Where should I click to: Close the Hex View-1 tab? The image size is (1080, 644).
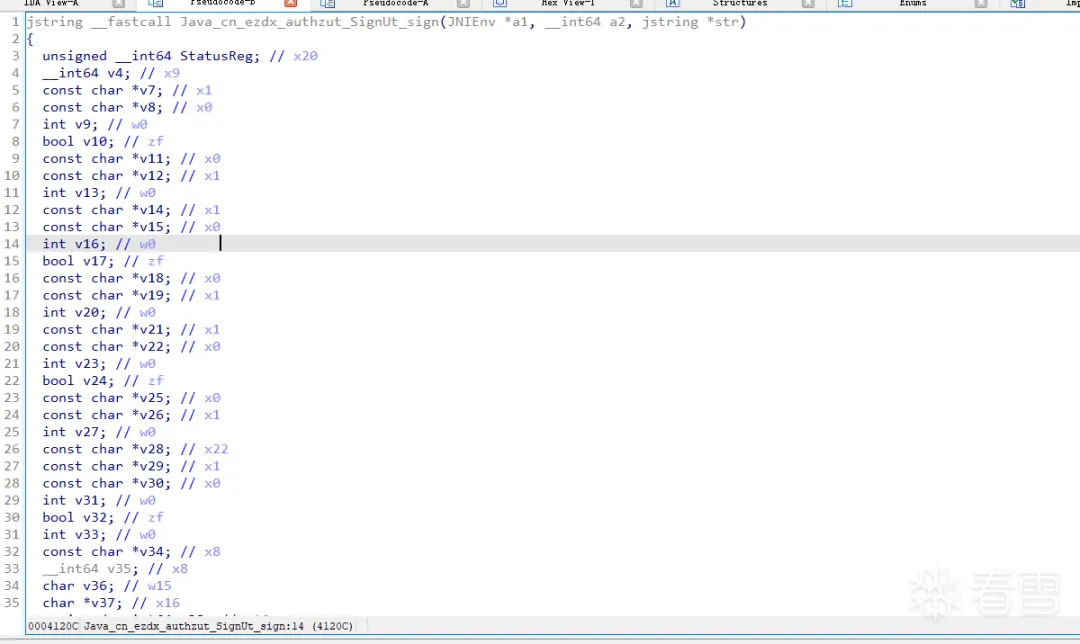pos(636,3)
